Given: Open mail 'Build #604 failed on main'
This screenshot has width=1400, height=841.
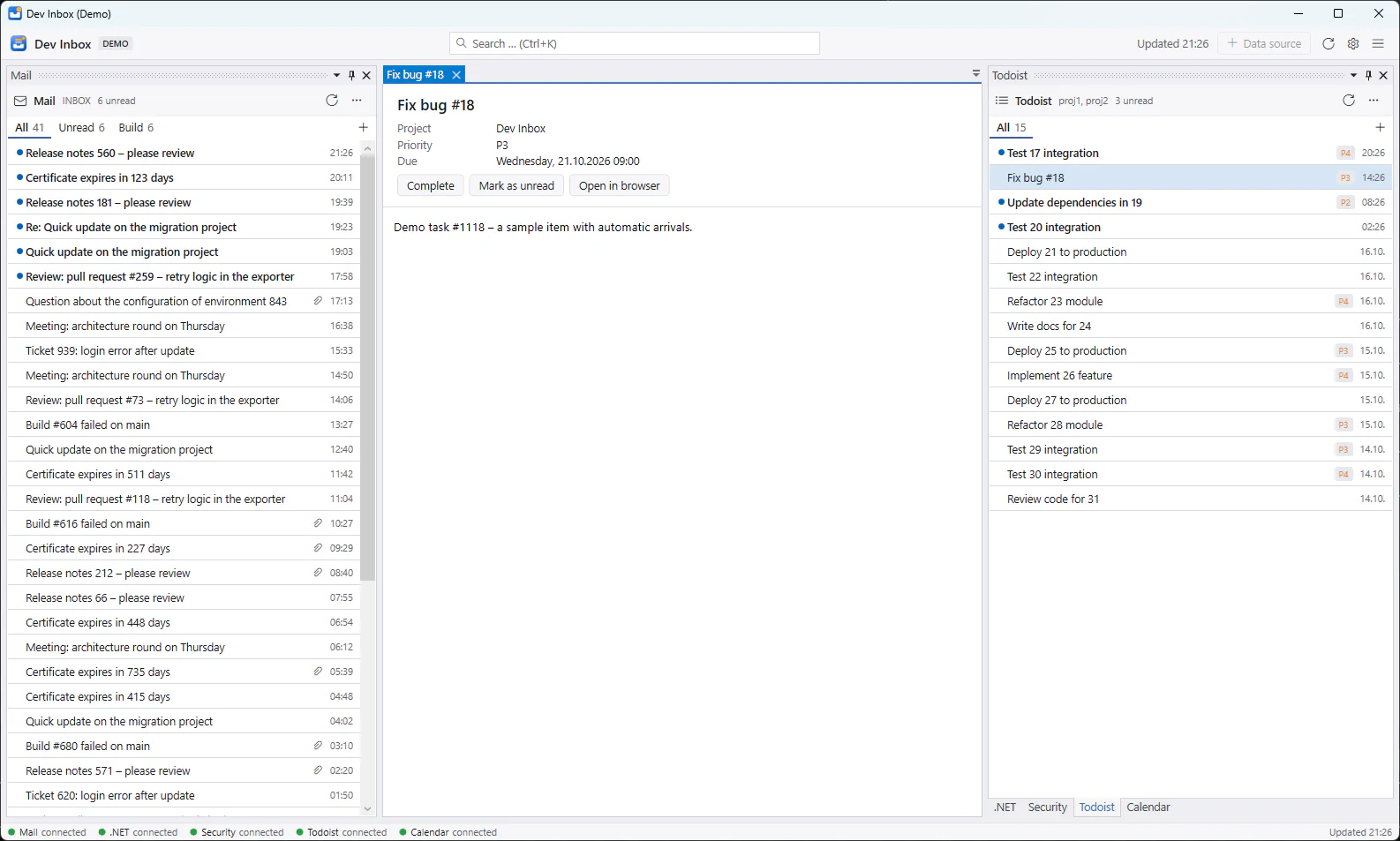Looking at the screenshot, I should pos(184,424).
